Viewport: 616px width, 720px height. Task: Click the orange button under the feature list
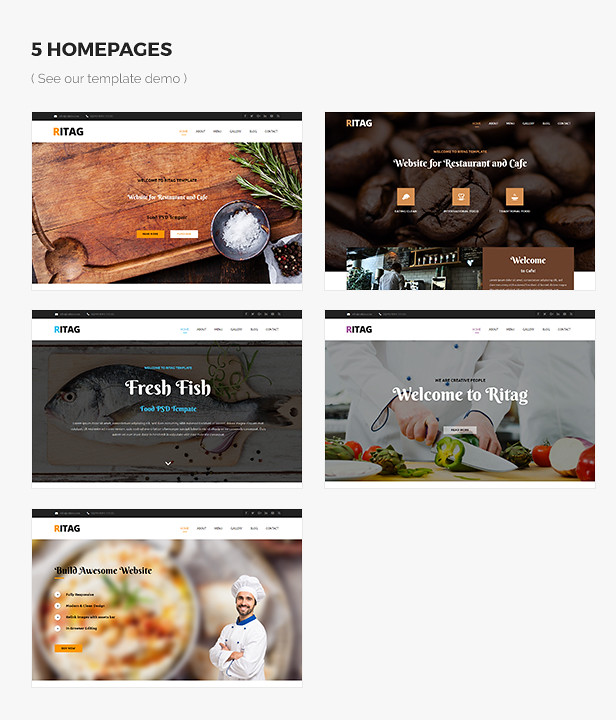point(68,648)
